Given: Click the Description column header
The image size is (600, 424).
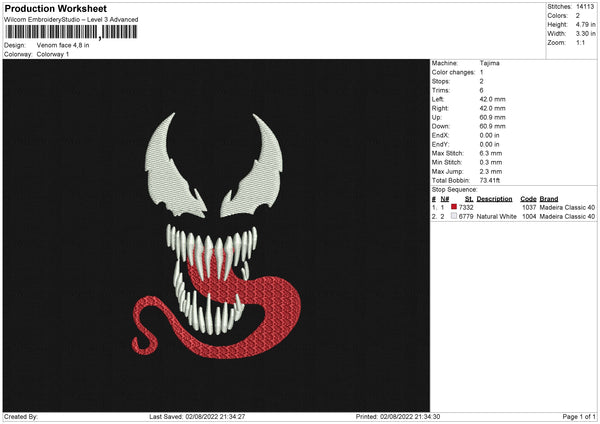Looking at the screenshot, I should (x=495, y=198).
